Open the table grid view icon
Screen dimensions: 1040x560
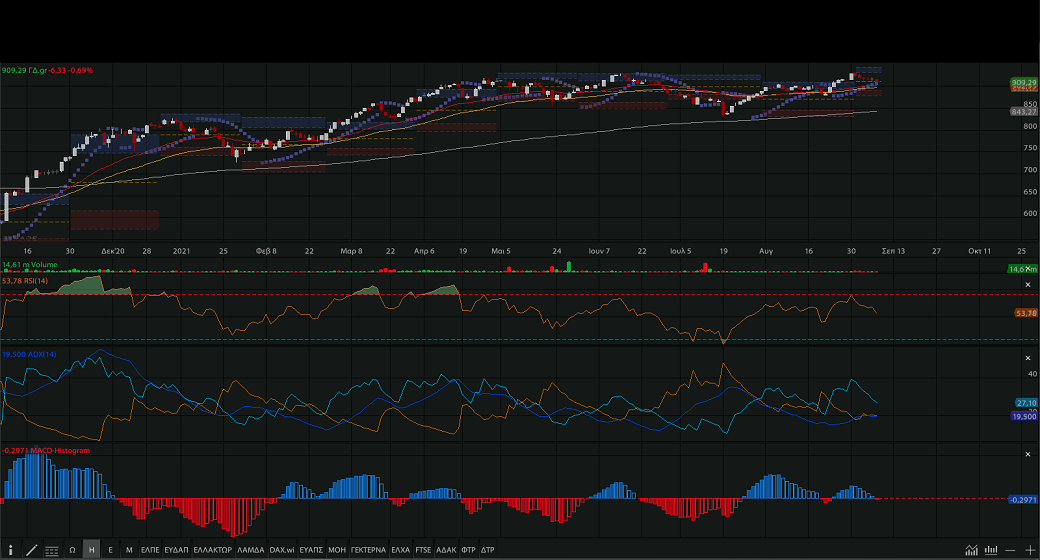pyautogui.click(x=51, y=550)
